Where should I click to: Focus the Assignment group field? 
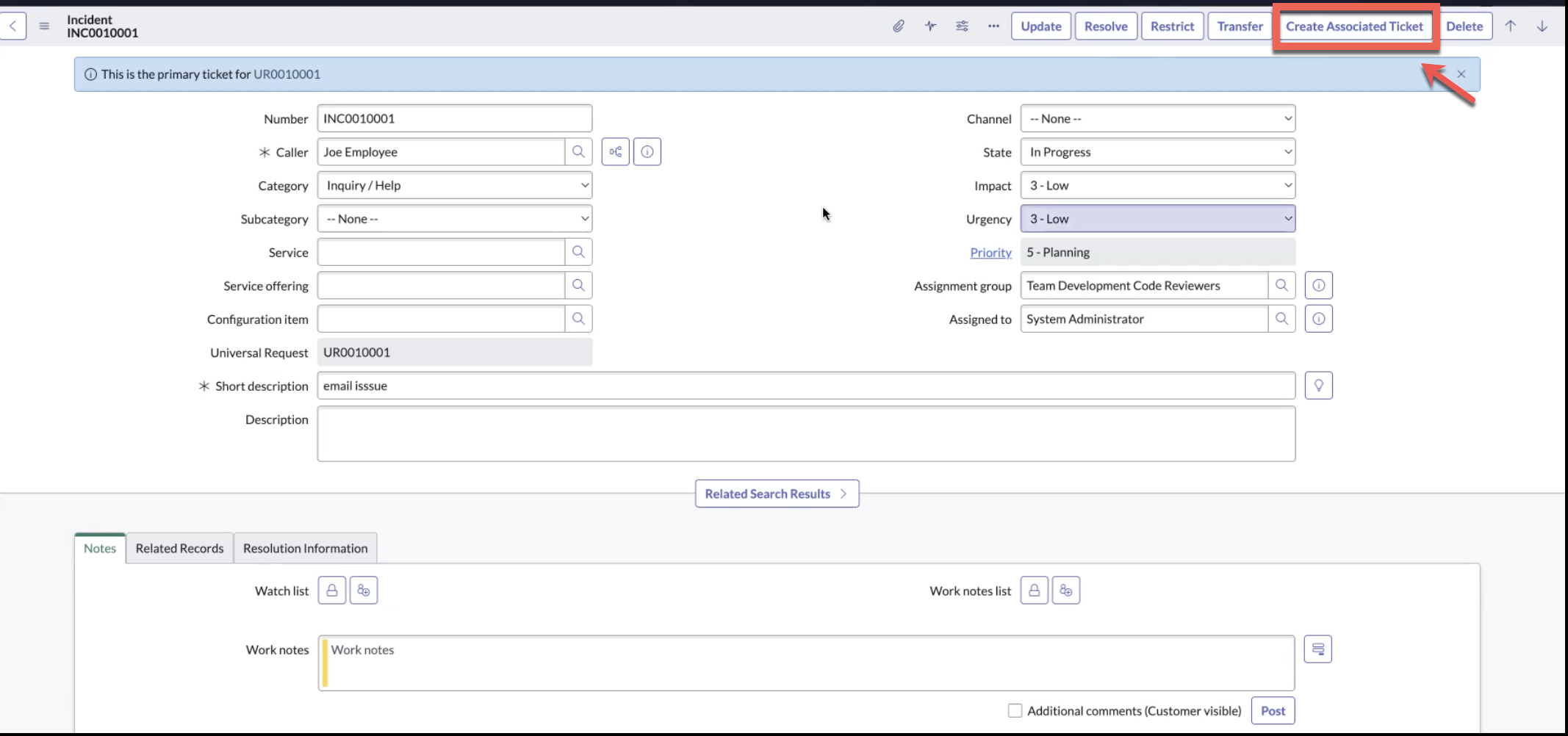[1144, 285]
